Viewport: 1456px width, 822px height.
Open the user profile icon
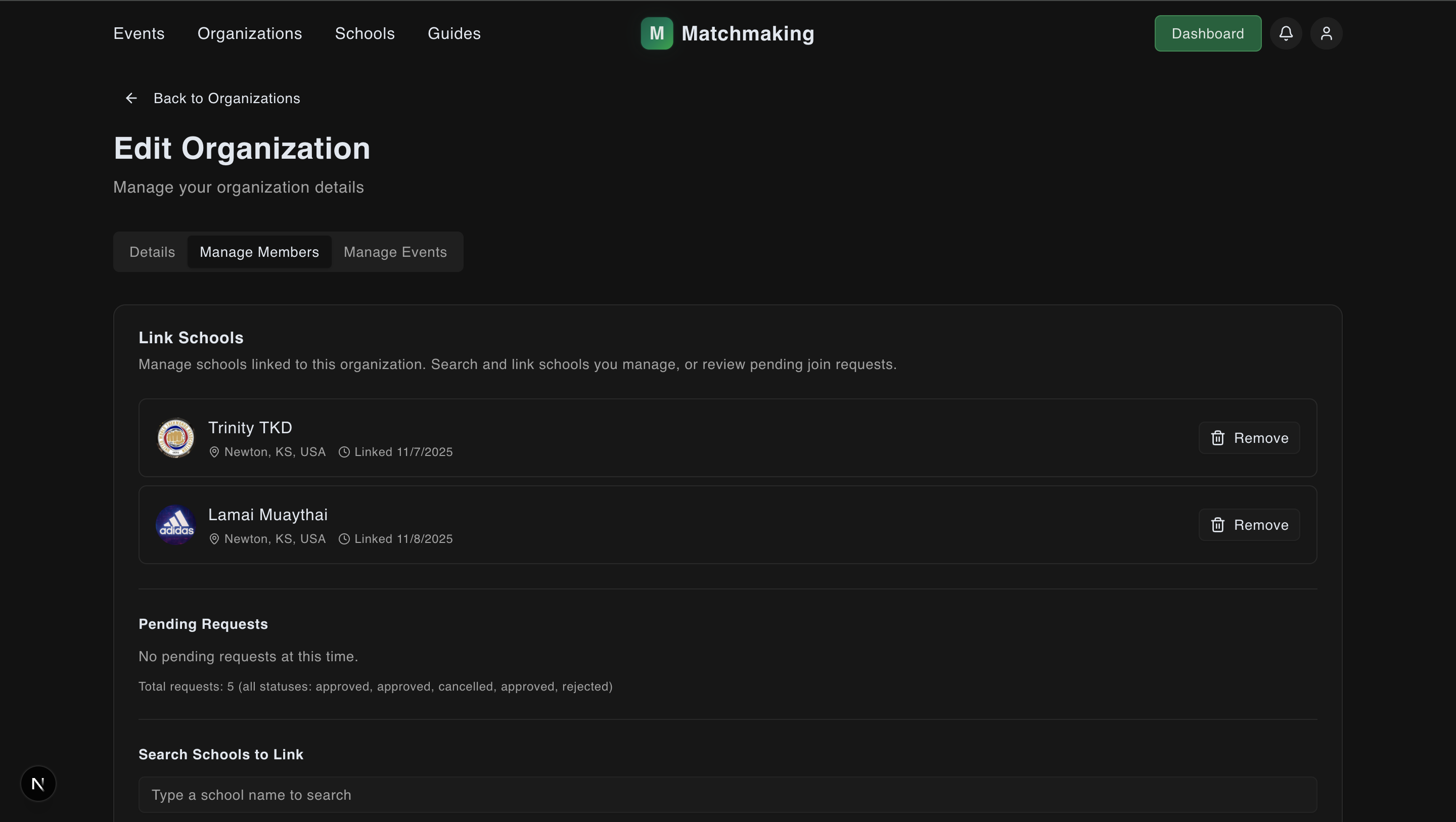[1326, 33]
